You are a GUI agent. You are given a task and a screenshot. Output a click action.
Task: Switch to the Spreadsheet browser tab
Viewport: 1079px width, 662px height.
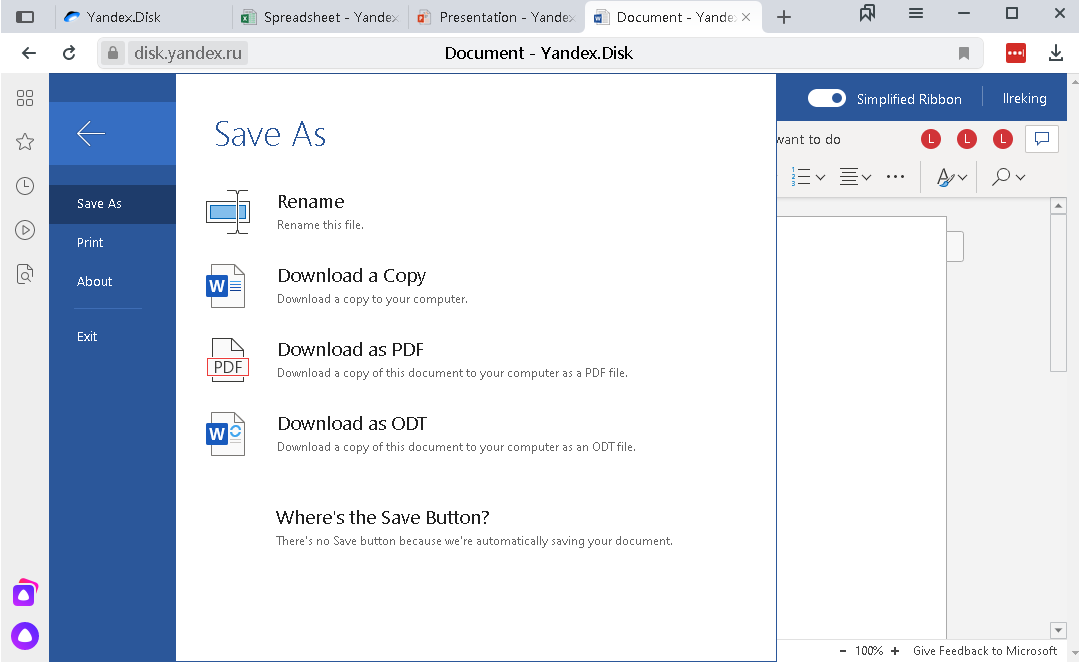point(321,17)
